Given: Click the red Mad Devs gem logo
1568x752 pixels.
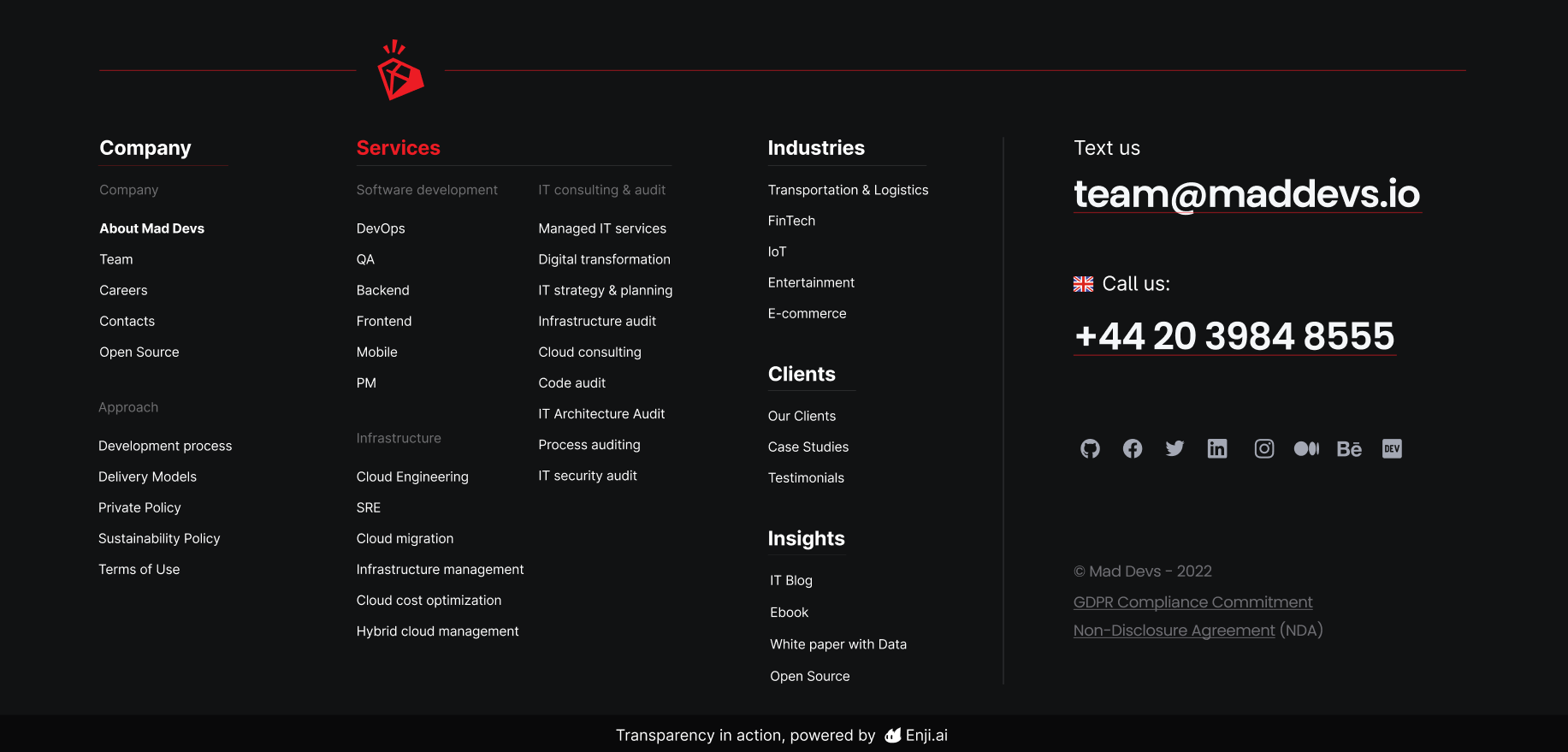Looking at the screenshot, I should tap(399, 71).
